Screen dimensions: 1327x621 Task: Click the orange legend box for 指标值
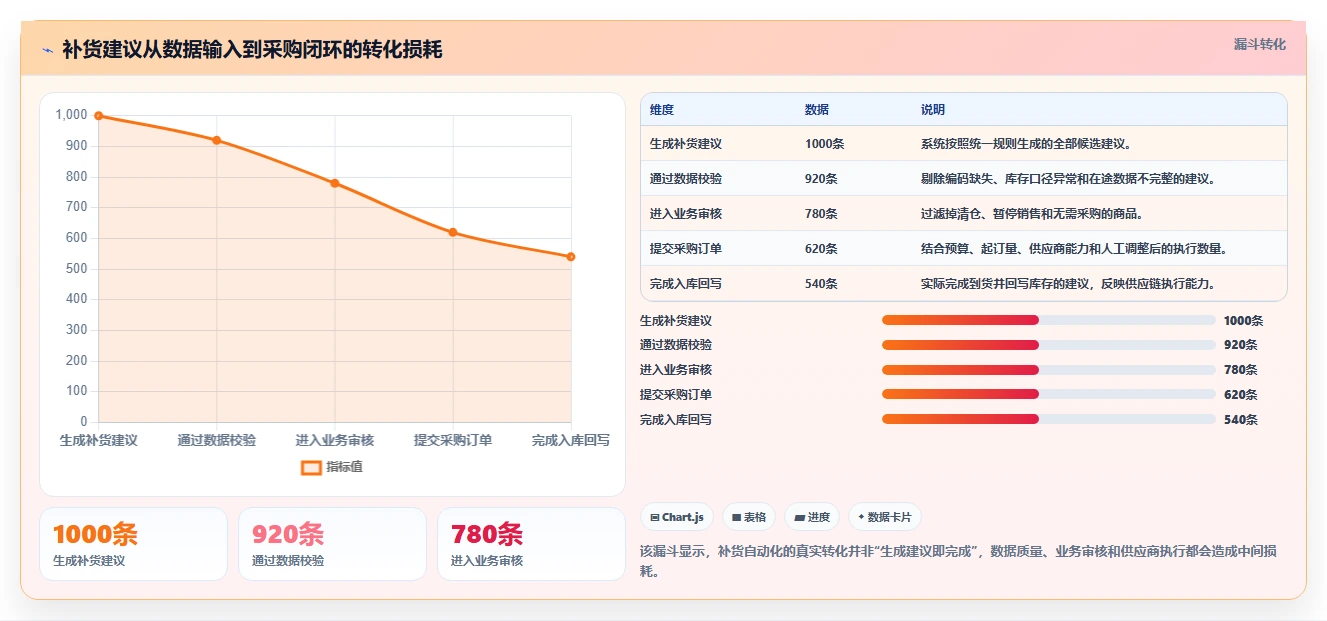pyautogui.click(x=312, y=467)
